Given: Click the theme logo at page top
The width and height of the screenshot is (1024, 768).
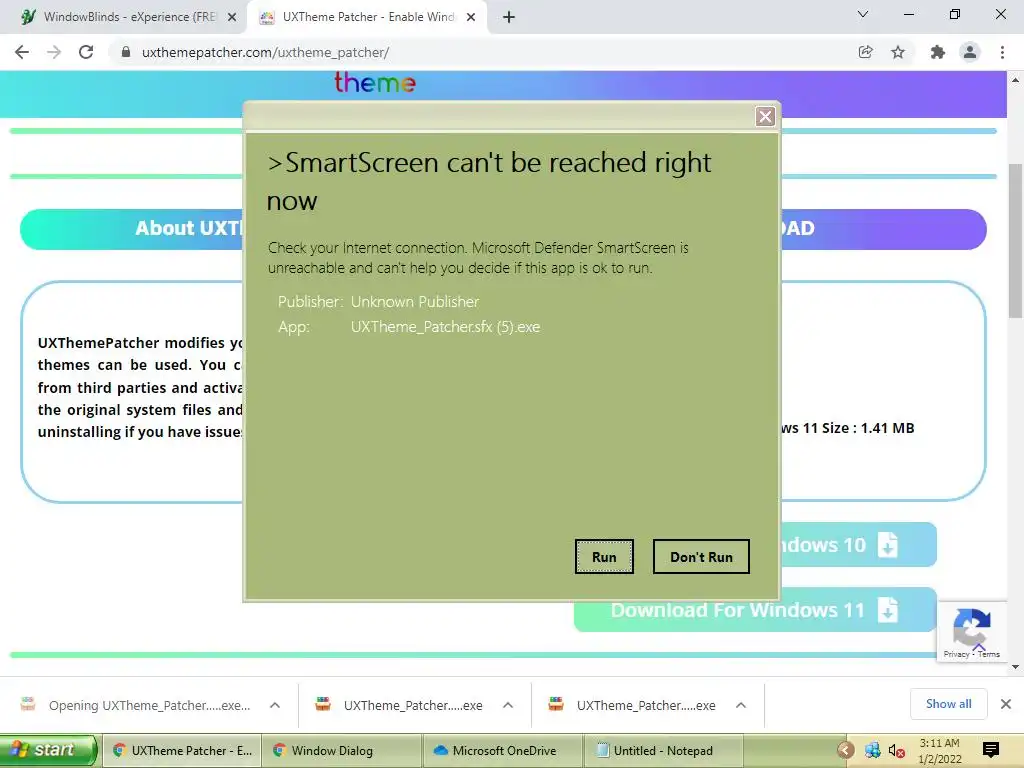Looking at the screenshot, I should pyautogui.click(x=375, y=83).
